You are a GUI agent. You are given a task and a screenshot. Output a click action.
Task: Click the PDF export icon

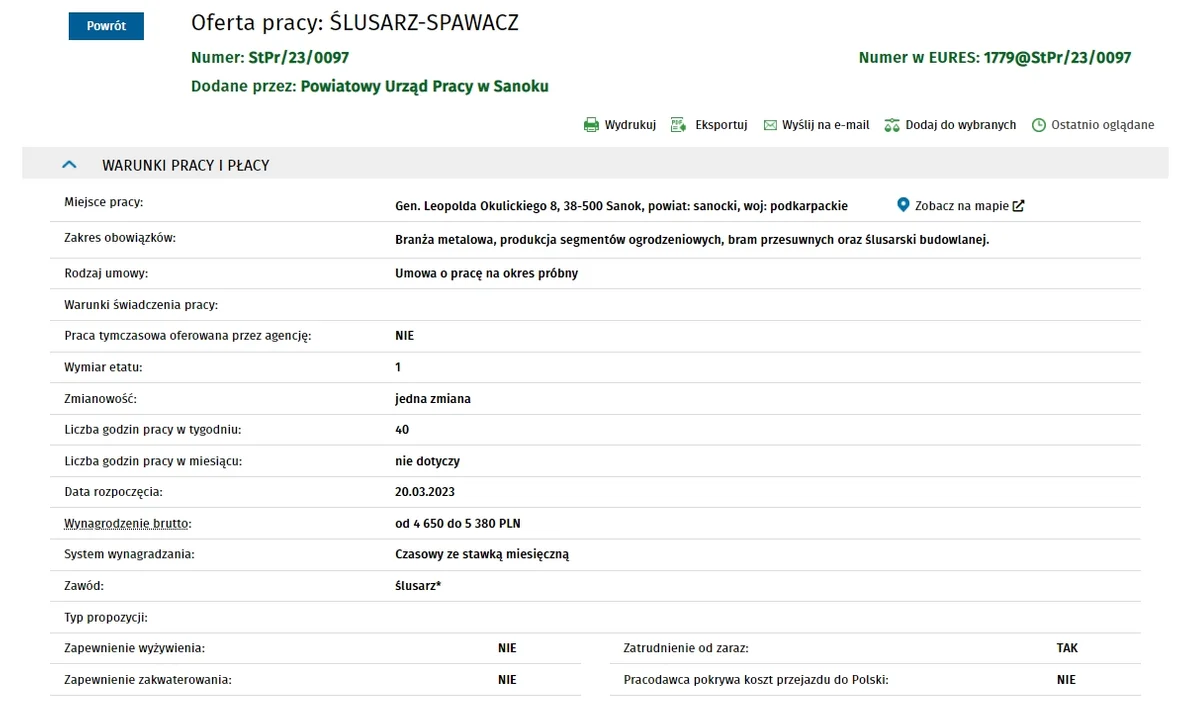pyautogui.click(x=678, y=125)
